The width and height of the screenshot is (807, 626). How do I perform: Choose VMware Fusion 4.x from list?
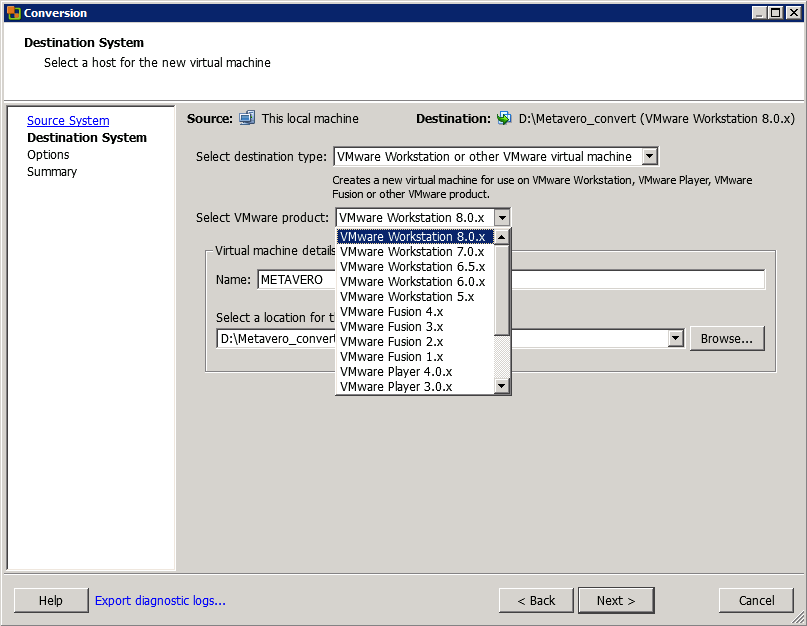tap(415, 311)
